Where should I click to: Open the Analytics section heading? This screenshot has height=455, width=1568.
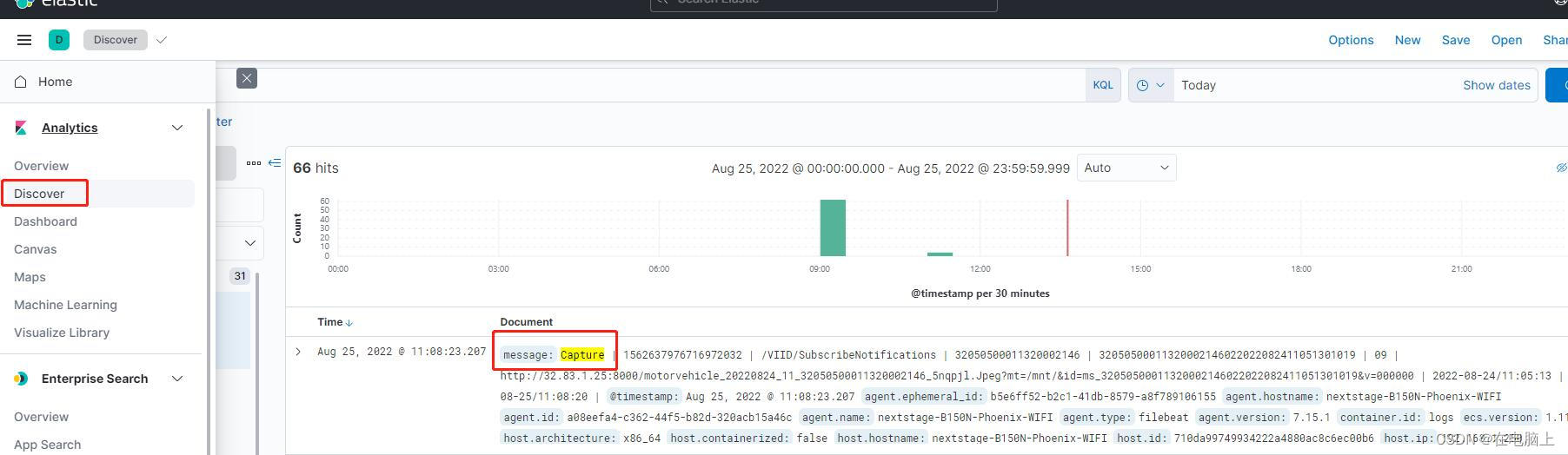click(70, 128)
